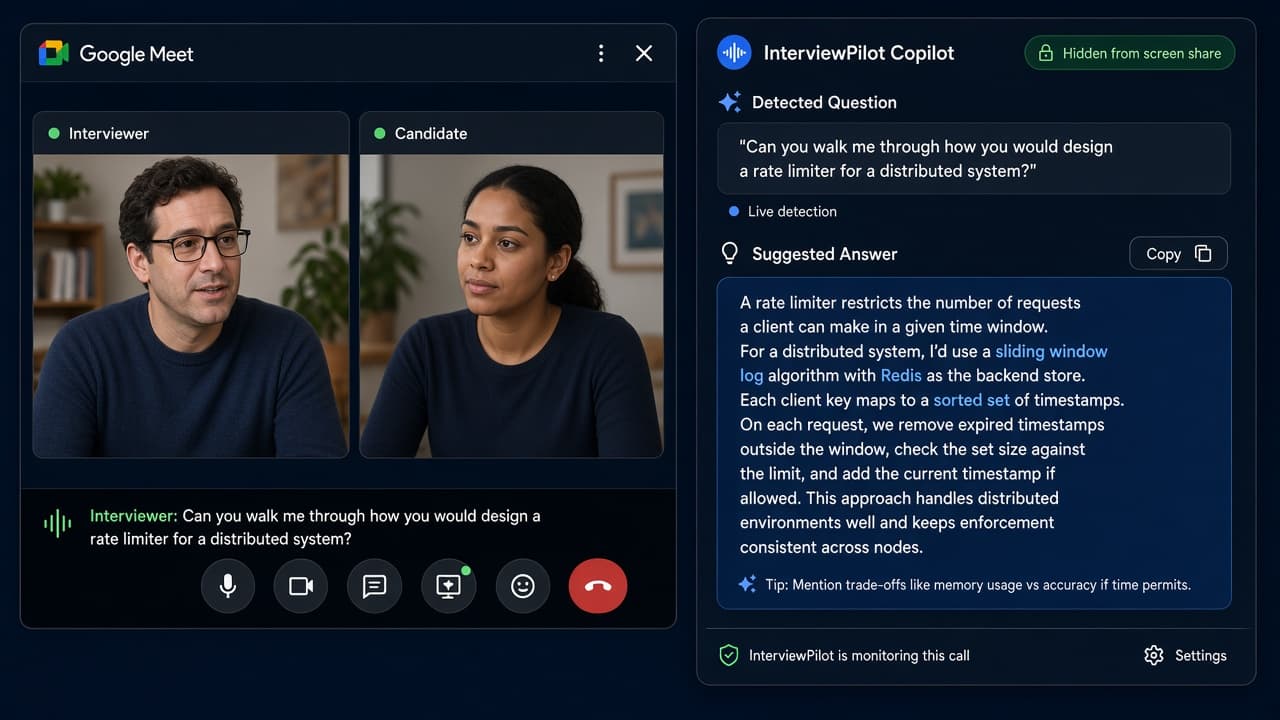Viewport: 1280px width, 720px height.
Task: Click the Hidden from screen share badge
Action: (1129, 53)
